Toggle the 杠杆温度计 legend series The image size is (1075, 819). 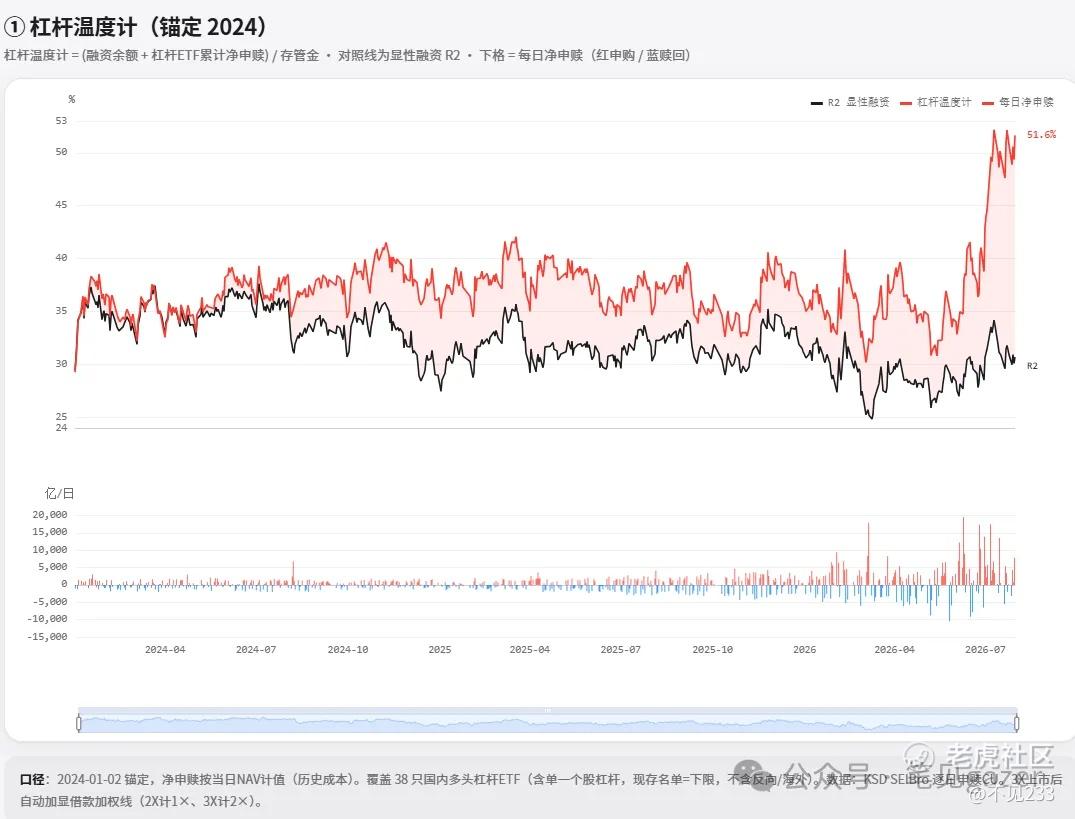pos(936,102)
